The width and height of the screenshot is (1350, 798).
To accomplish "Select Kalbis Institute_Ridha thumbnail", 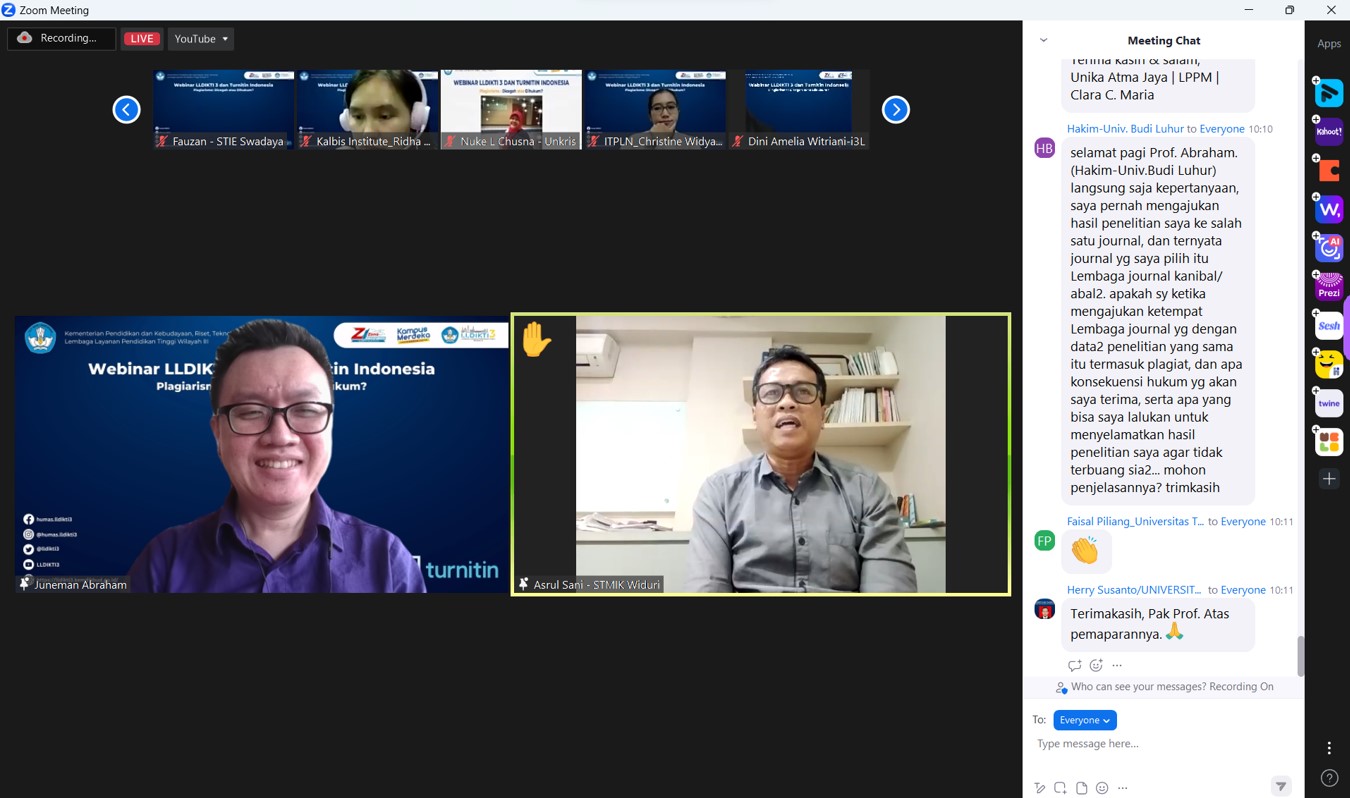I will (x=367, y=109).
